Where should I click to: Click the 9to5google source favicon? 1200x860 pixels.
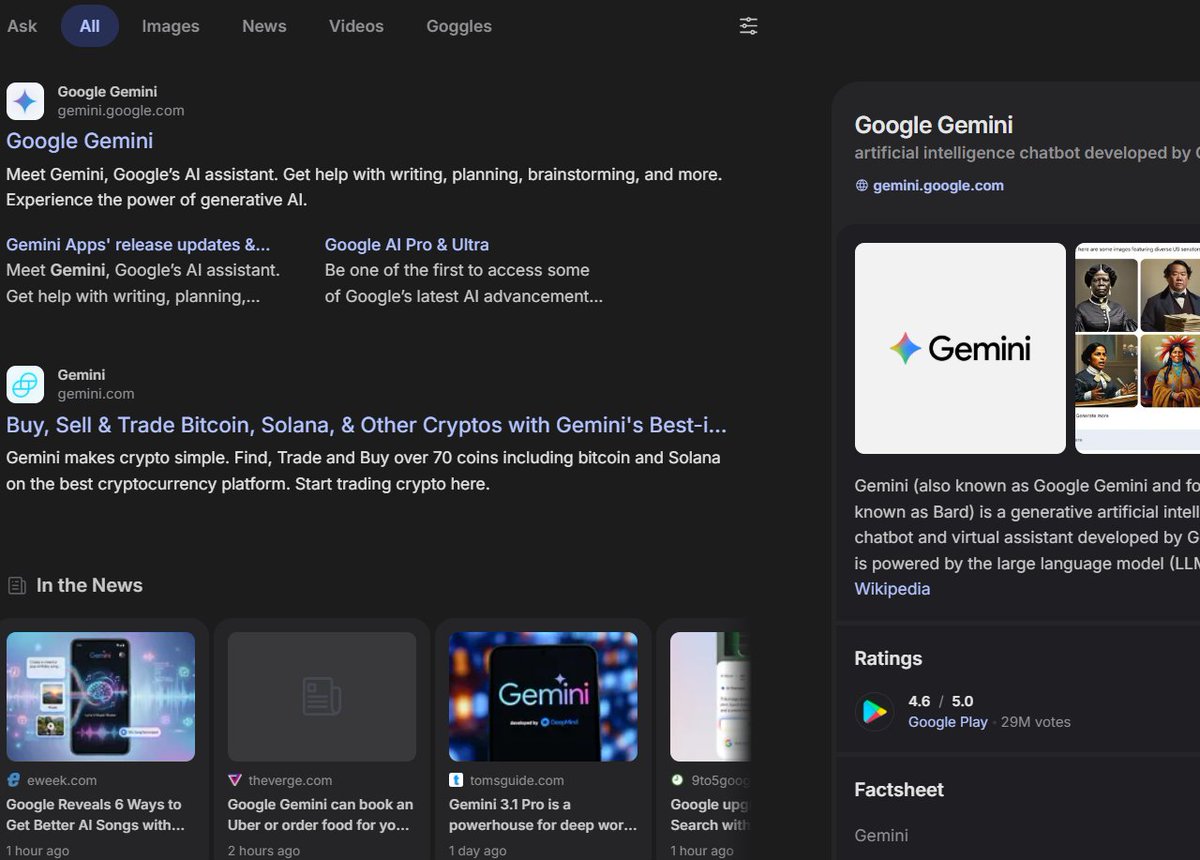point(677,780)
